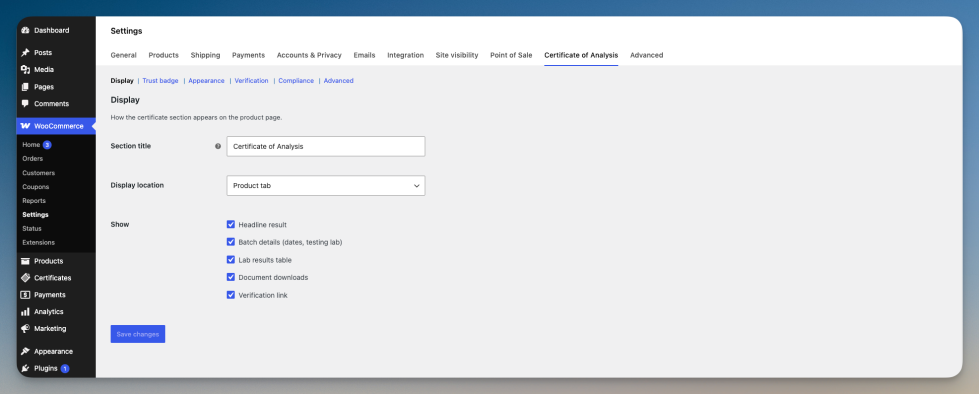The height and width of the screenshot is (394, 979).
Task: Open Extensions in the WooCommerce submenu
Action: [38, 242]
